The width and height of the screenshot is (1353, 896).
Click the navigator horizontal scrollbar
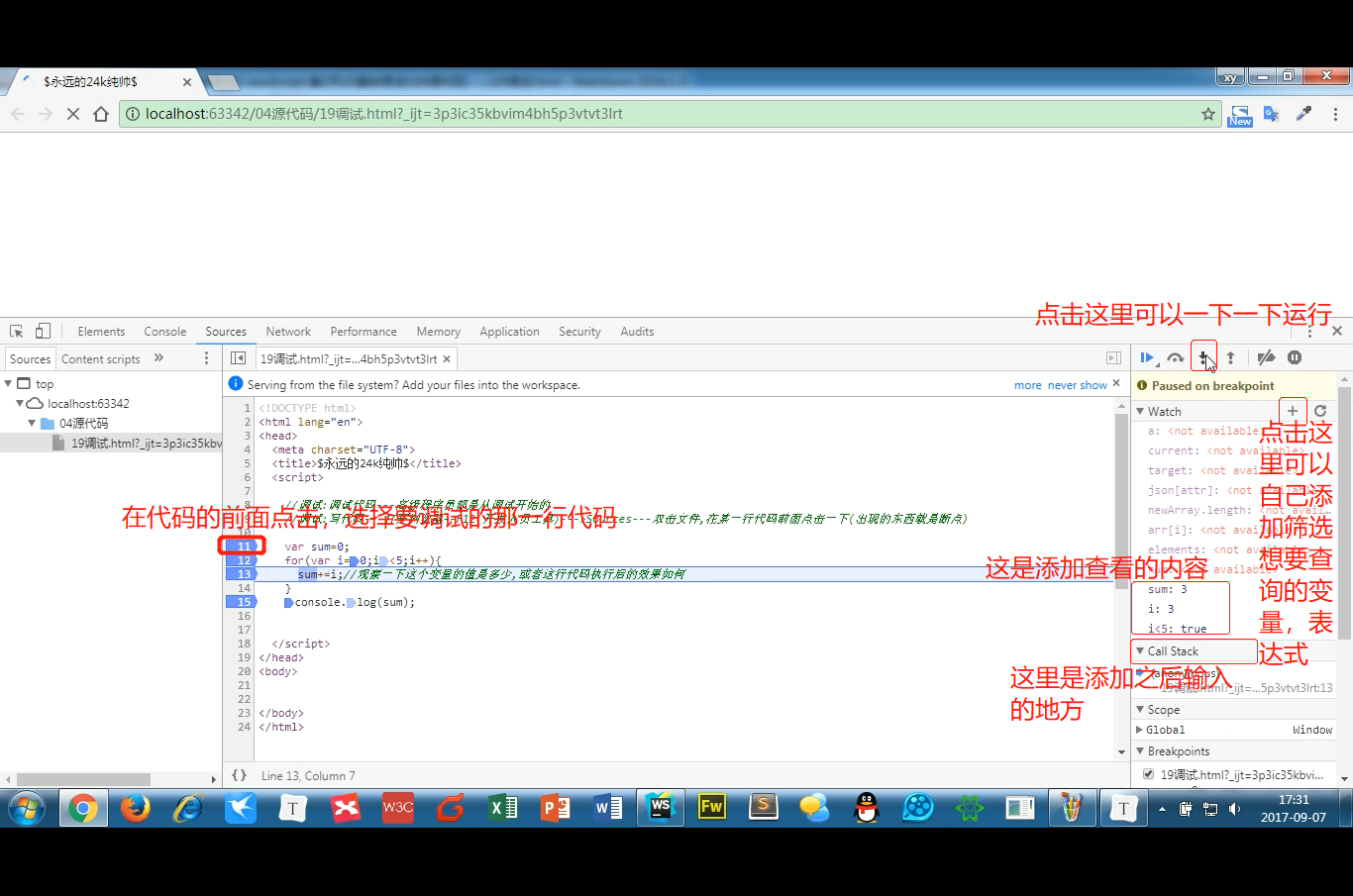point(84,779)
